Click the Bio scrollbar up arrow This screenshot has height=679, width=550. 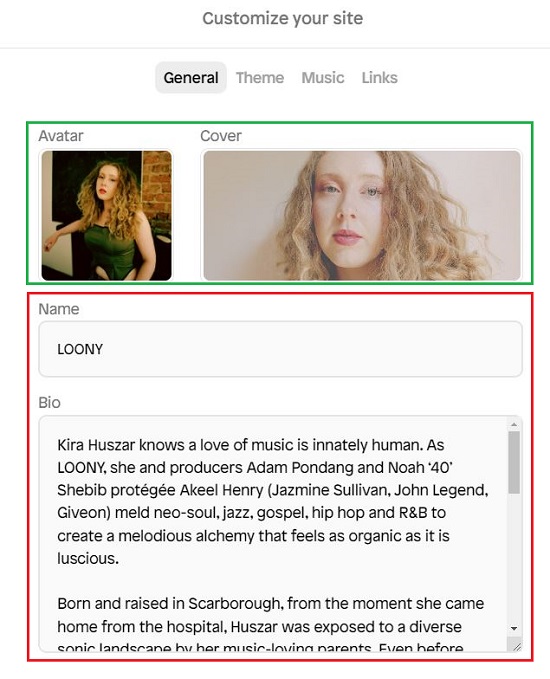pos(514,424)
